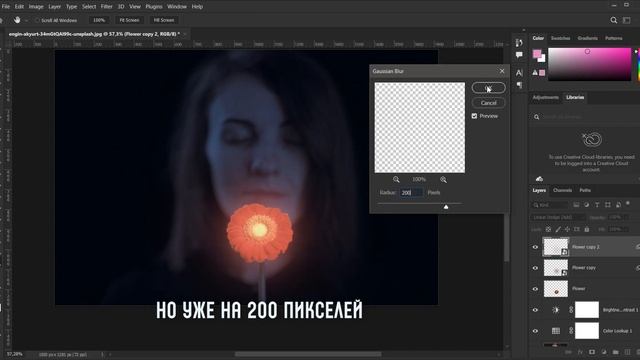
Task: Confirm Gaussian Blur with OK button
Action: (x=489, y=88)
